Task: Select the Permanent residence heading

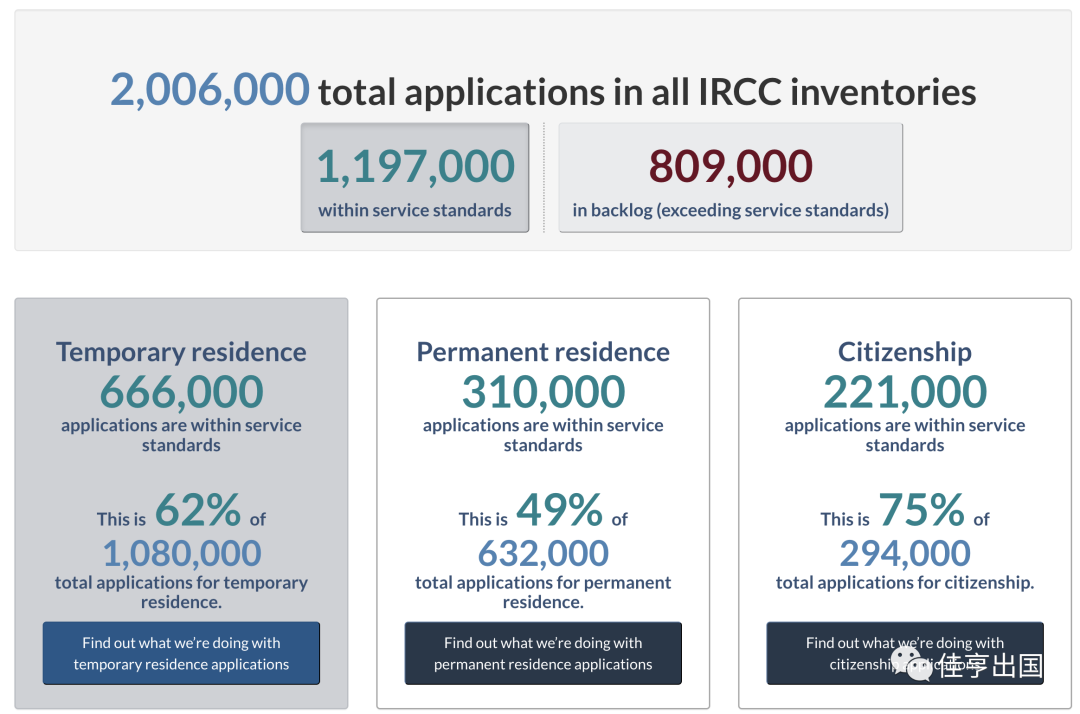Action: [x=543, y=352]
